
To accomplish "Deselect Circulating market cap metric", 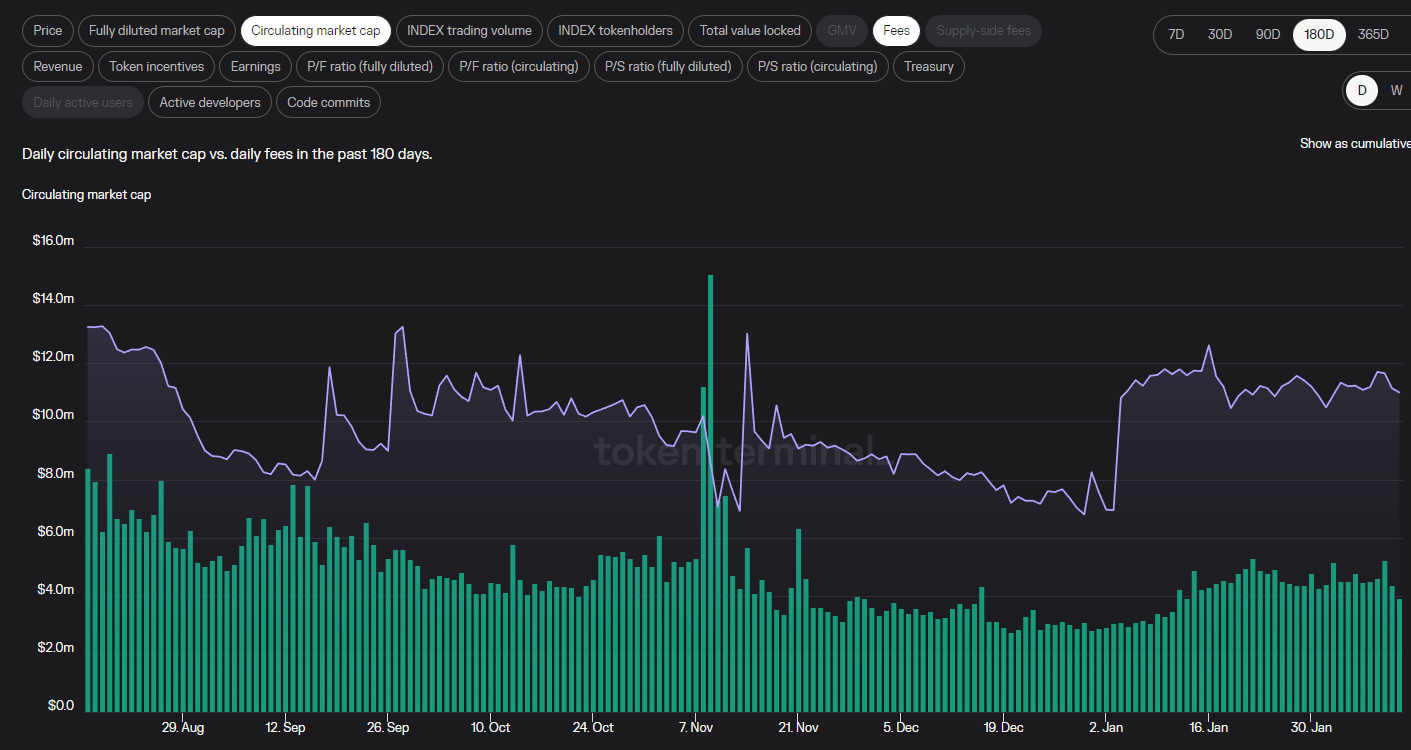I will [316, 31].
